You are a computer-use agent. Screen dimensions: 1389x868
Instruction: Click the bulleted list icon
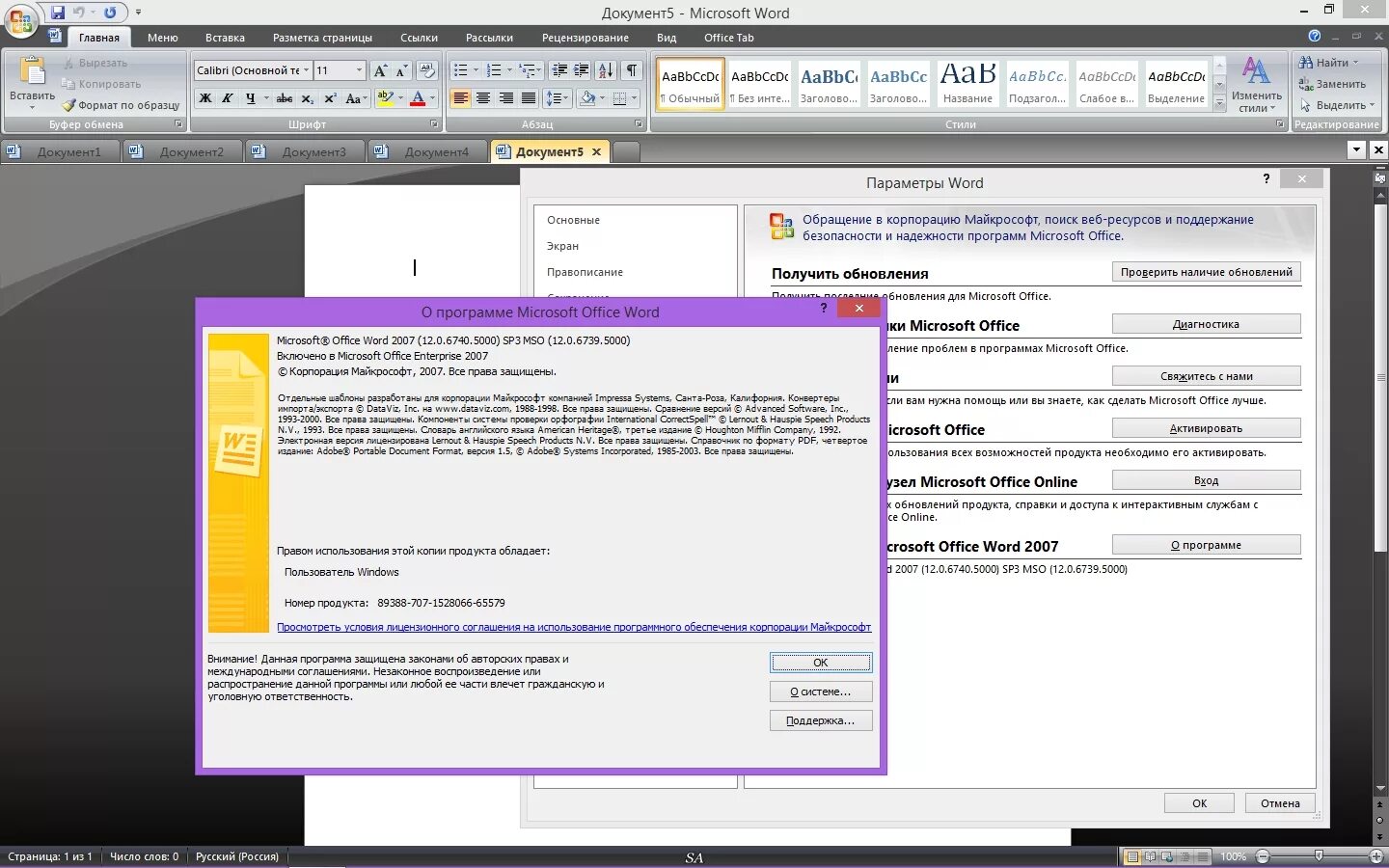[461, 70]
